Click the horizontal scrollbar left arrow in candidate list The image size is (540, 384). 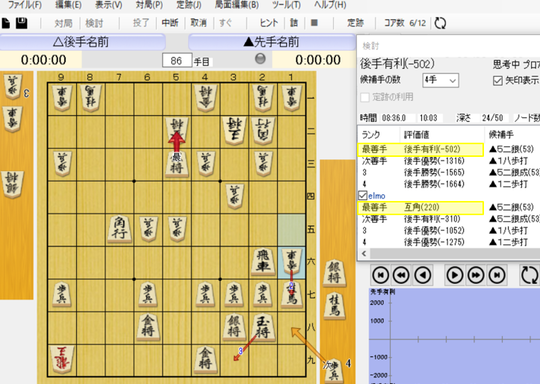(x=364, y=254)
